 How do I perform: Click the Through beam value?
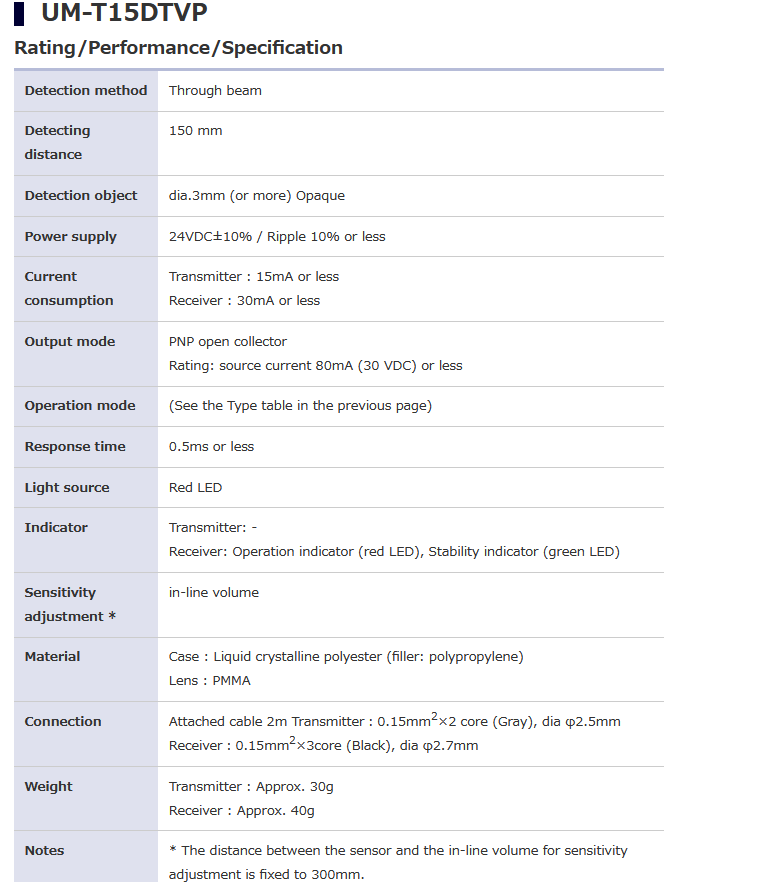[215, 91]
